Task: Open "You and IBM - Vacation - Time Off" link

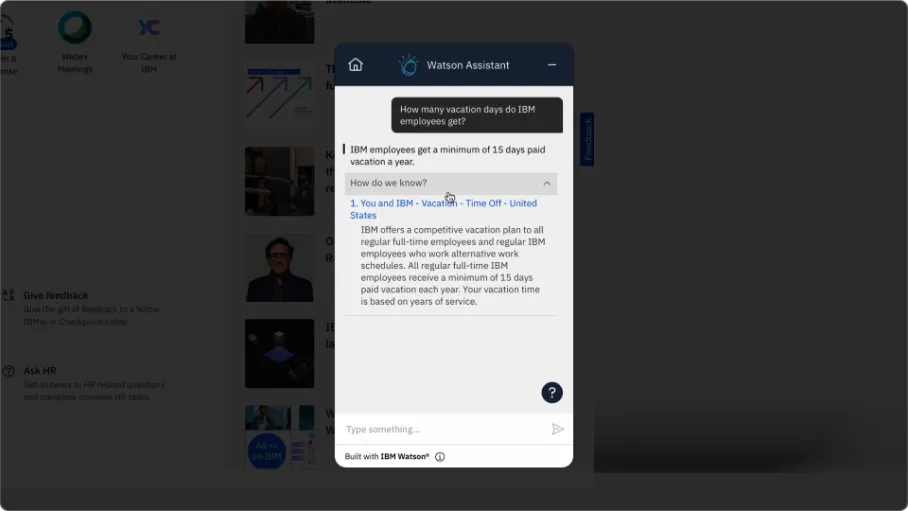Action: pos(443,209)
